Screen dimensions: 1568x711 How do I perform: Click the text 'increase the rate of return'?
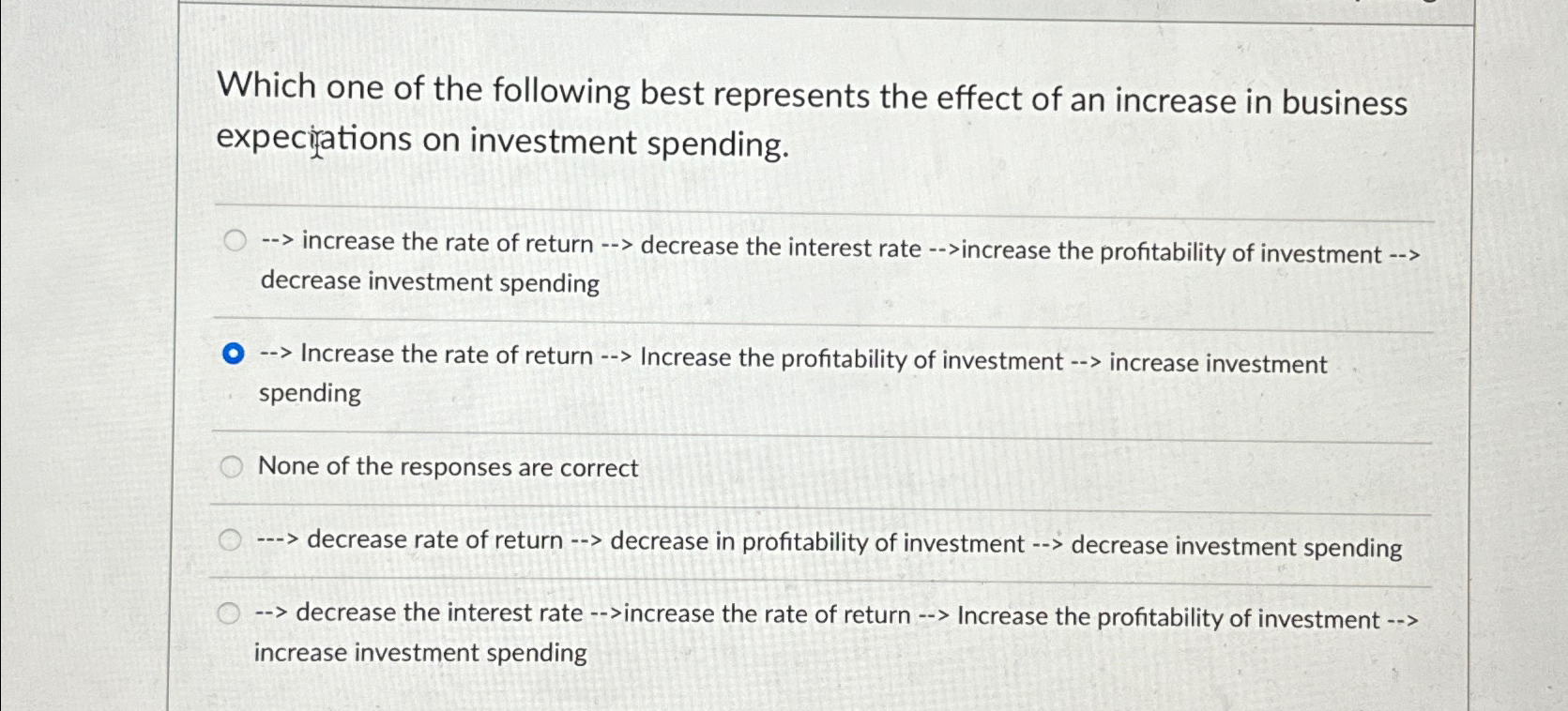pos(446,241)
